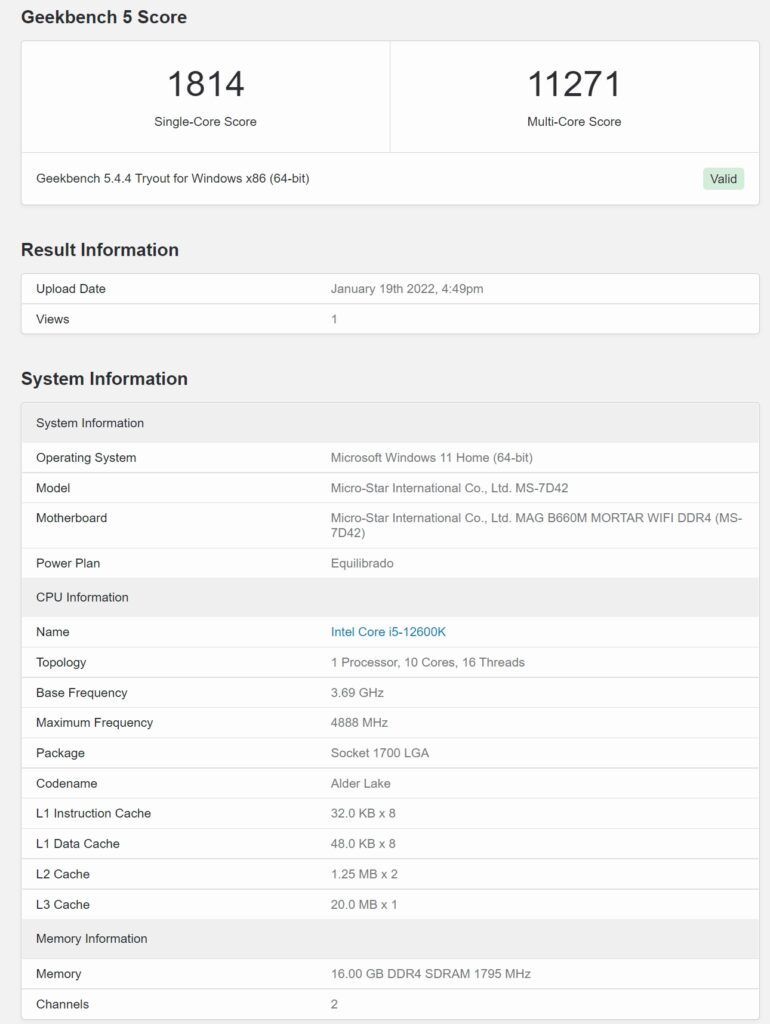This screenshot has width=770, height=1024.
Task: Click the L1 Data Cache label
Action: [x=78, y=844]
